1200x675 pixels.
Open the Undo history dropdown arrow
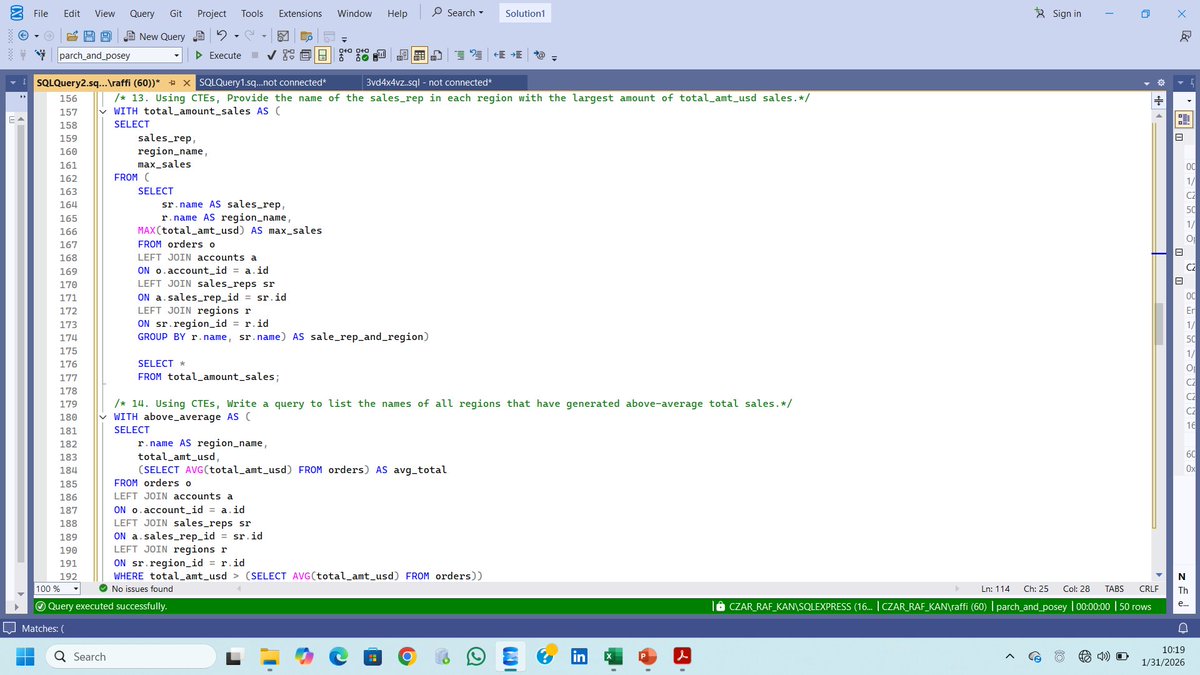(236, 36)
